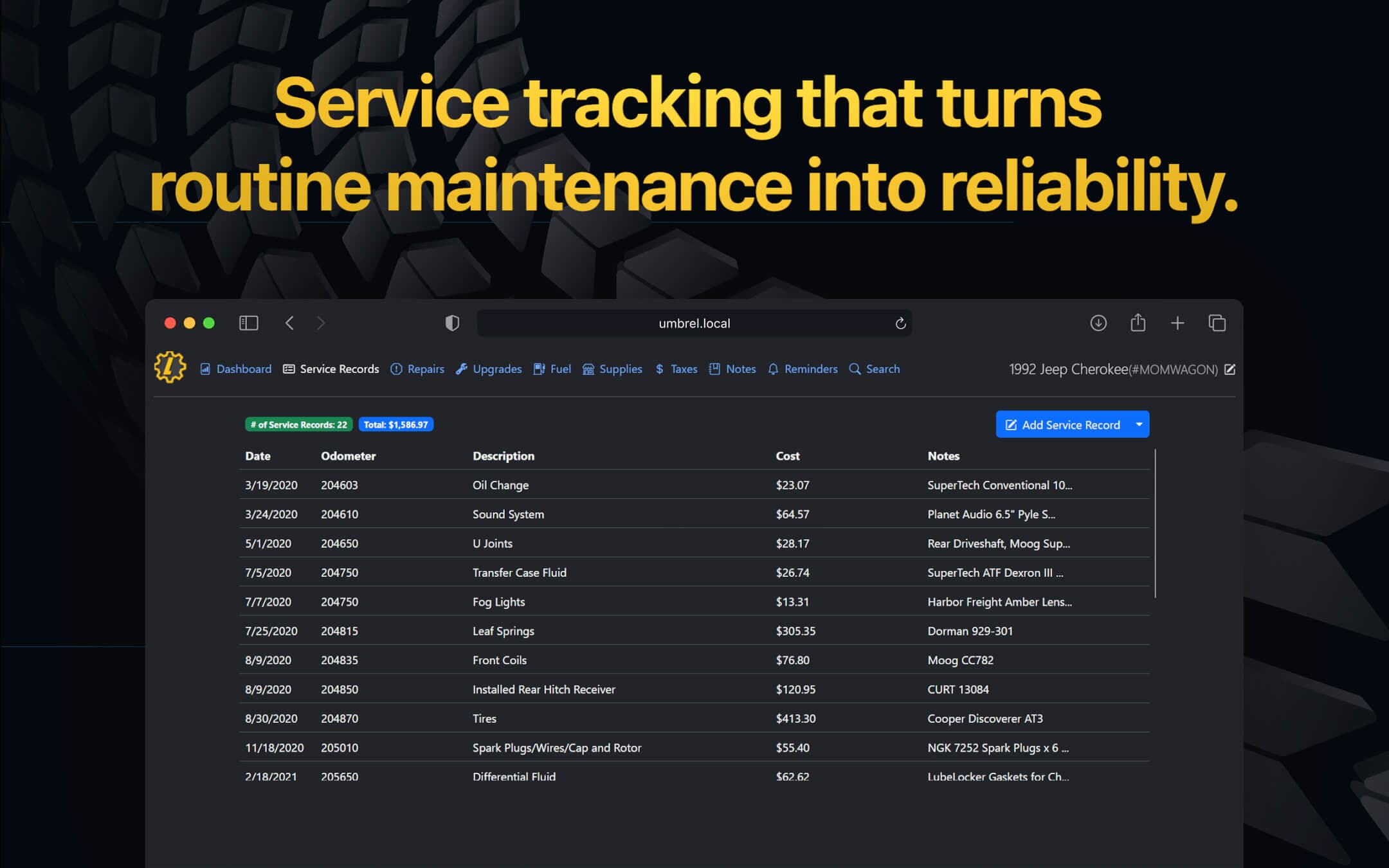Open the browser downloads icon

pyautogui.click(x=1098, y=323)
